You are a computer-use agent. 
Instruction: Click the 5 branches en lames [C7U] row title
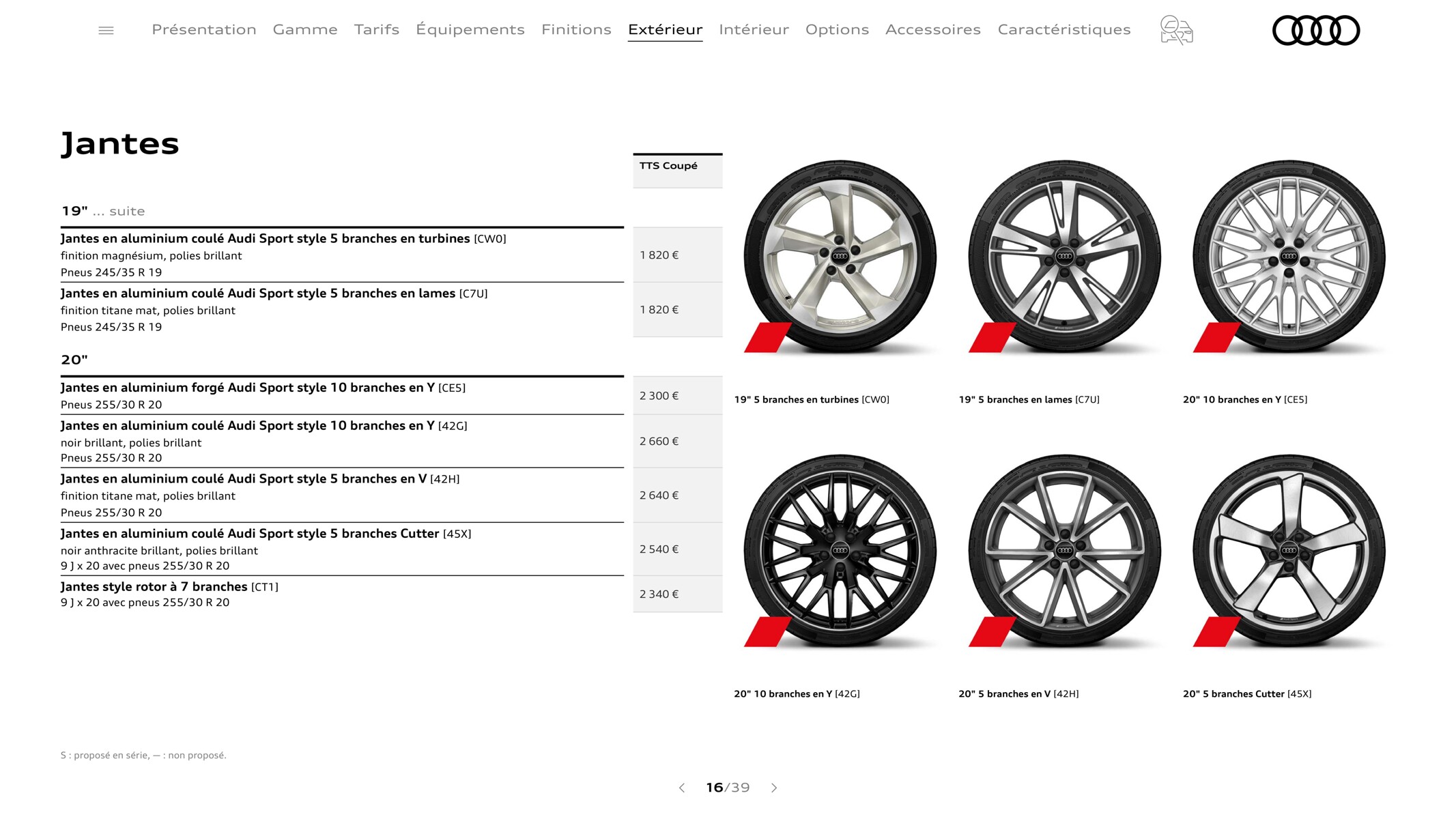pyautogui.click(x=274, y=293)
